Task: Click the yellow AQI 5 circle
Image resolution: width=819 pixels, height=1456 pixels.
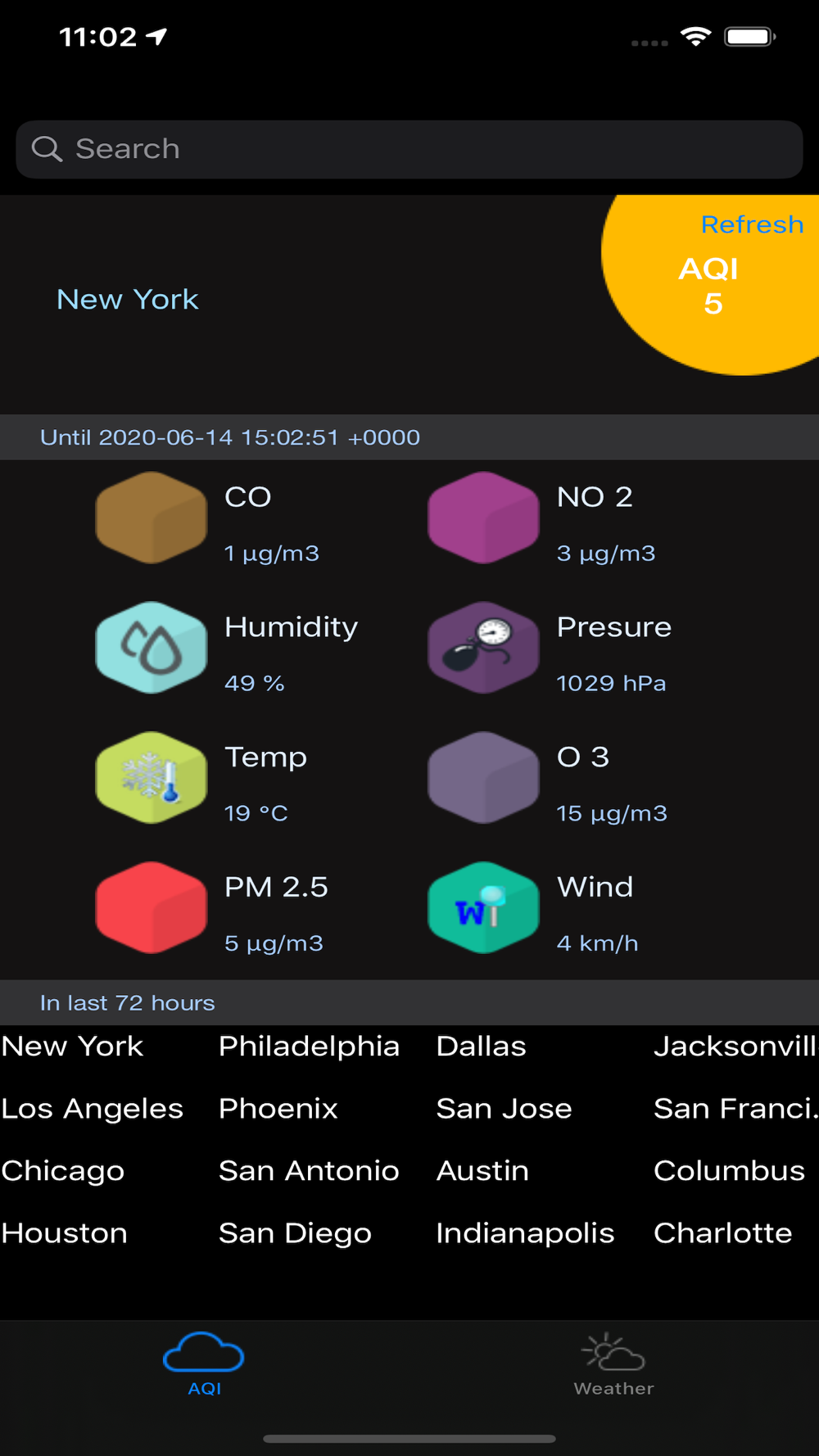Action: pos(713,287)
